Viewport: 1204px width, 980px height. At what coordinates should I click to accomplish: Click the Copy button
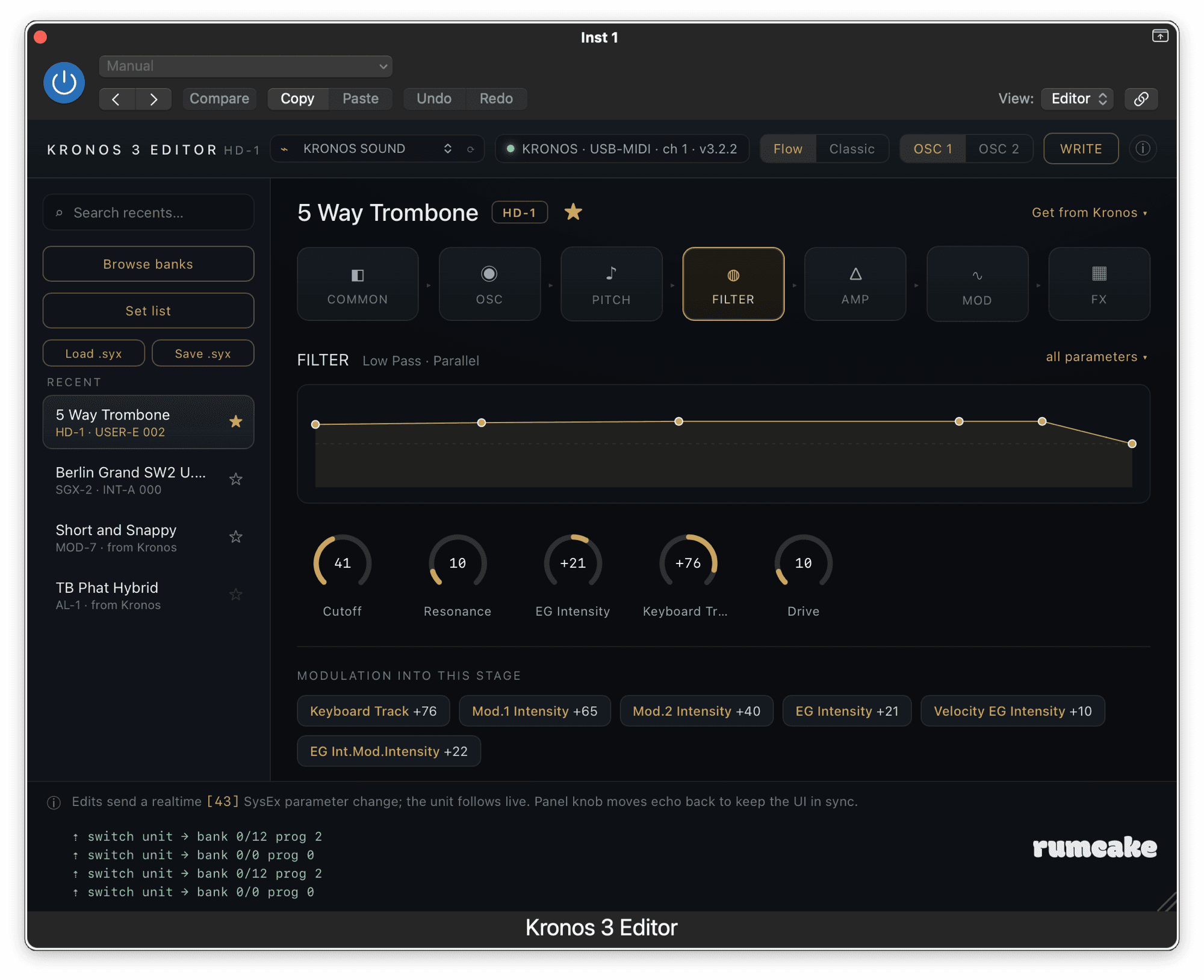click(297, 99)
